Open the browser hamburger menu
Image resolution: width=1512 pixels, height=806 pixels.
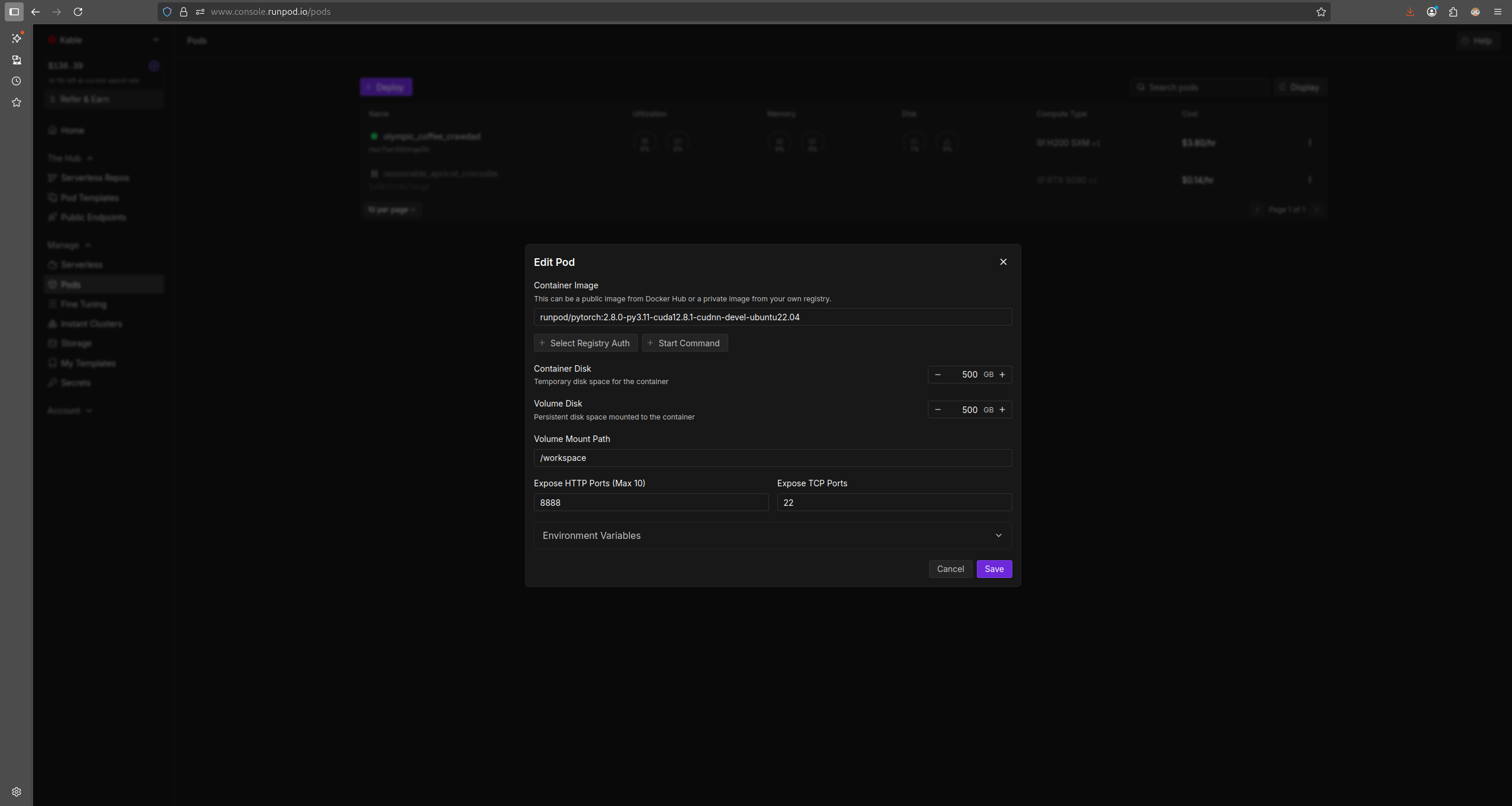point(1497,12)
